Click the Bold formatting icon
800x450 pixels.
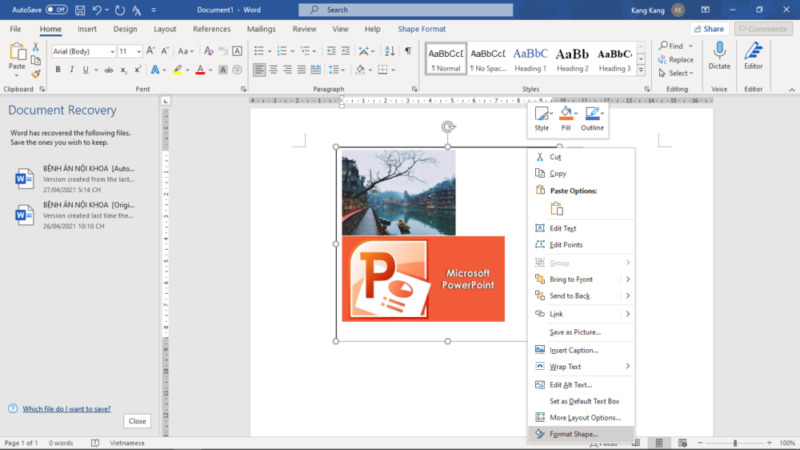(x=58, y=70)
